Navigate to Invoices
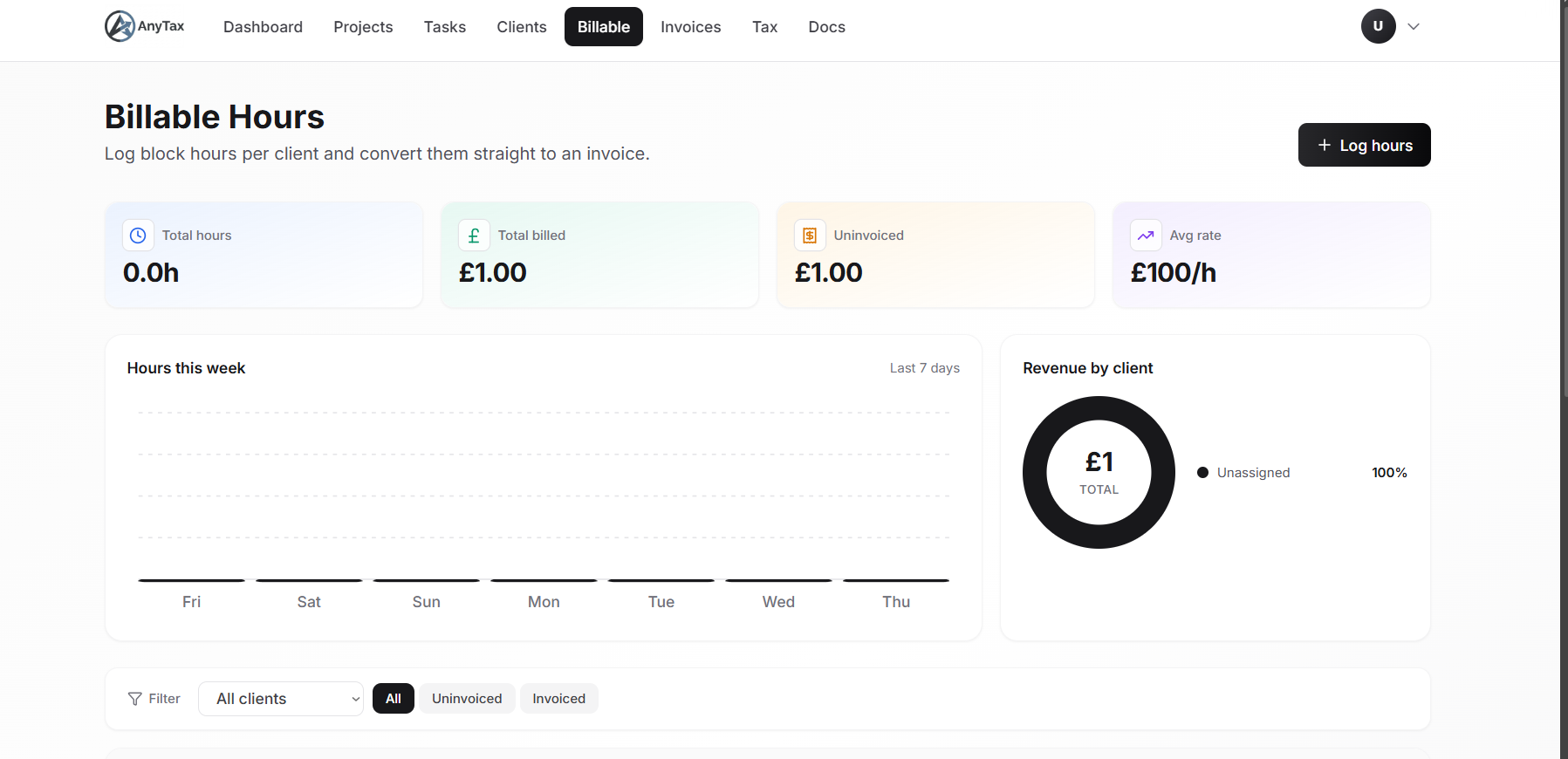The height and width of the screenshot is (759, 1568). pos(691,27)
